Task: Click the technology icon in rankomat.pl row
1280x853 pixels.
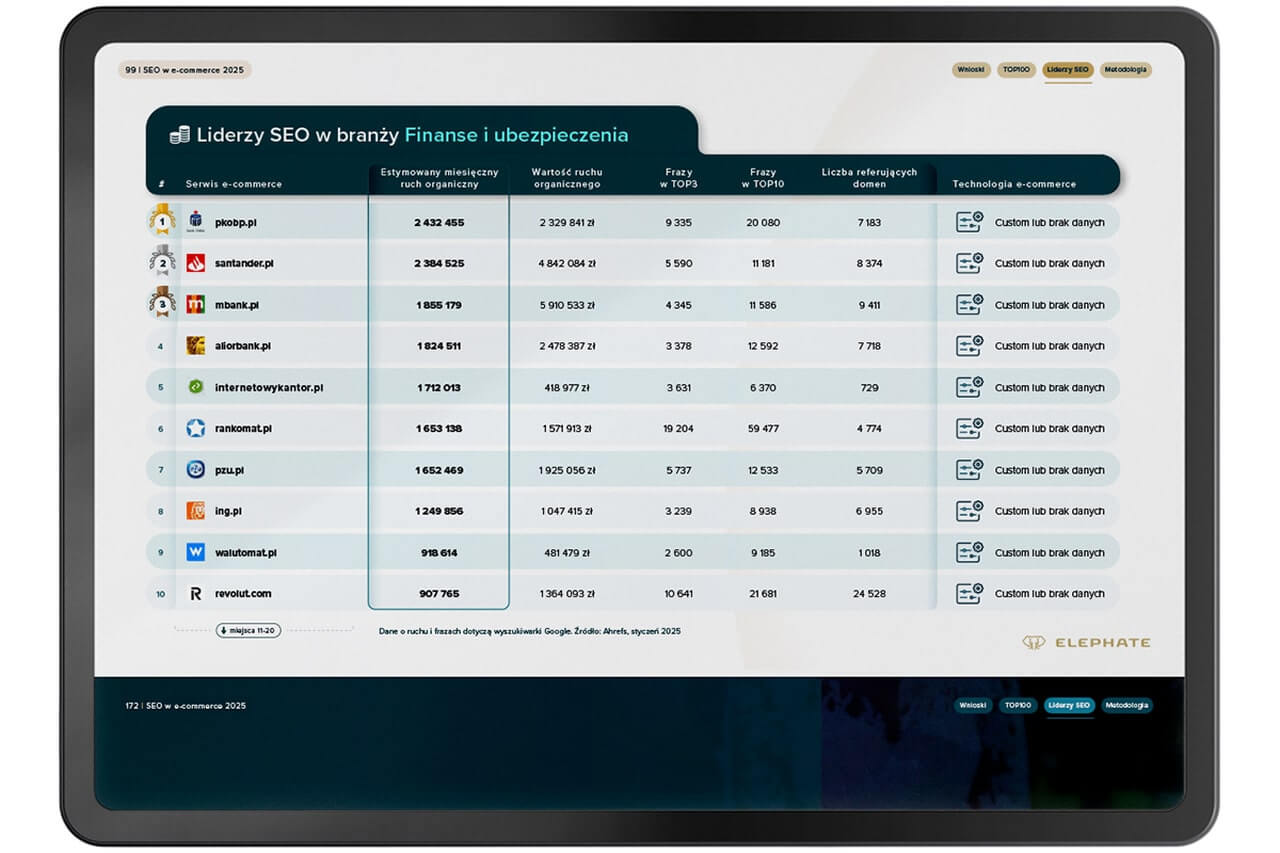Action: pyautogui.click(x=969, y=428)
